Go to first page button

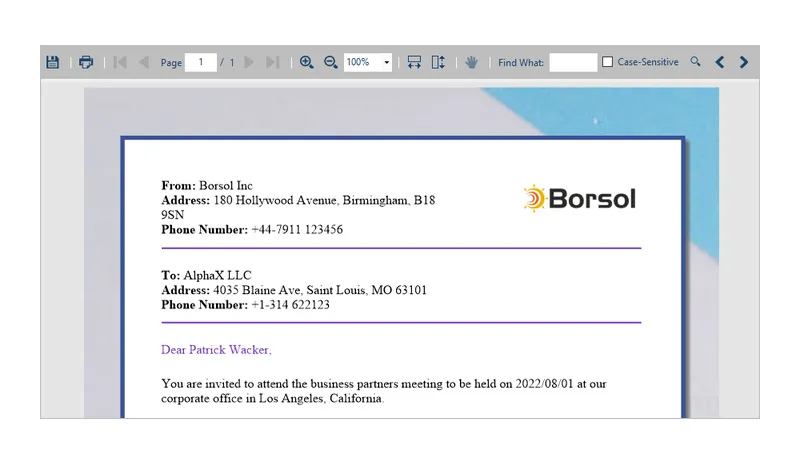(x=120, y=62)
